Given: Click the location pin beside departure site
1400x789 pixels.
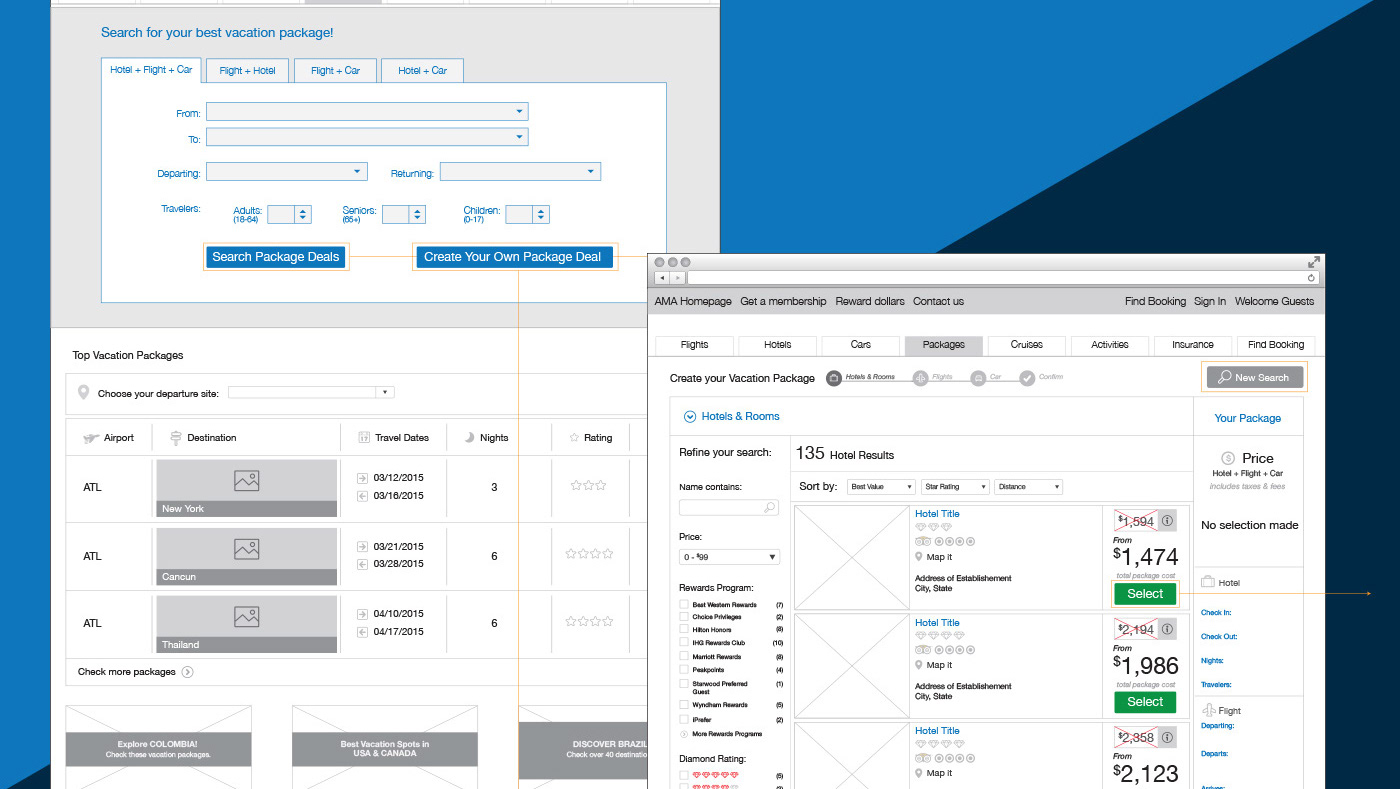Looking at the screenshot, I should point(83,393).
